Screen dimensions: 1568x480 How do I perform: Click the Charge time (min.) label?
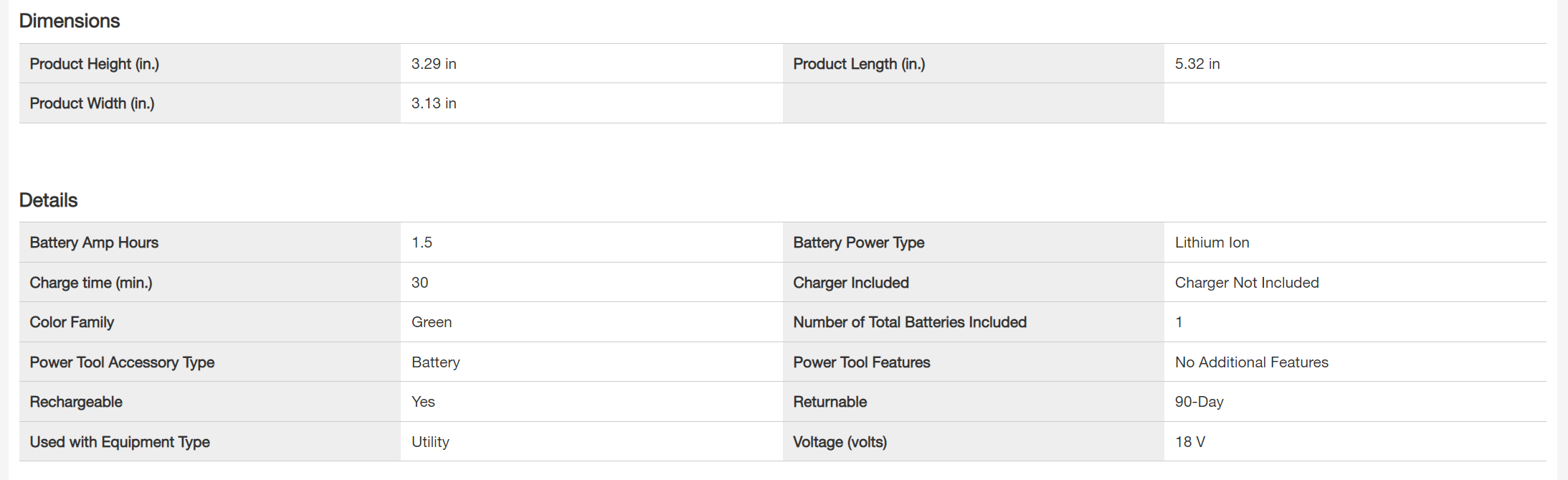coord(91,283)
